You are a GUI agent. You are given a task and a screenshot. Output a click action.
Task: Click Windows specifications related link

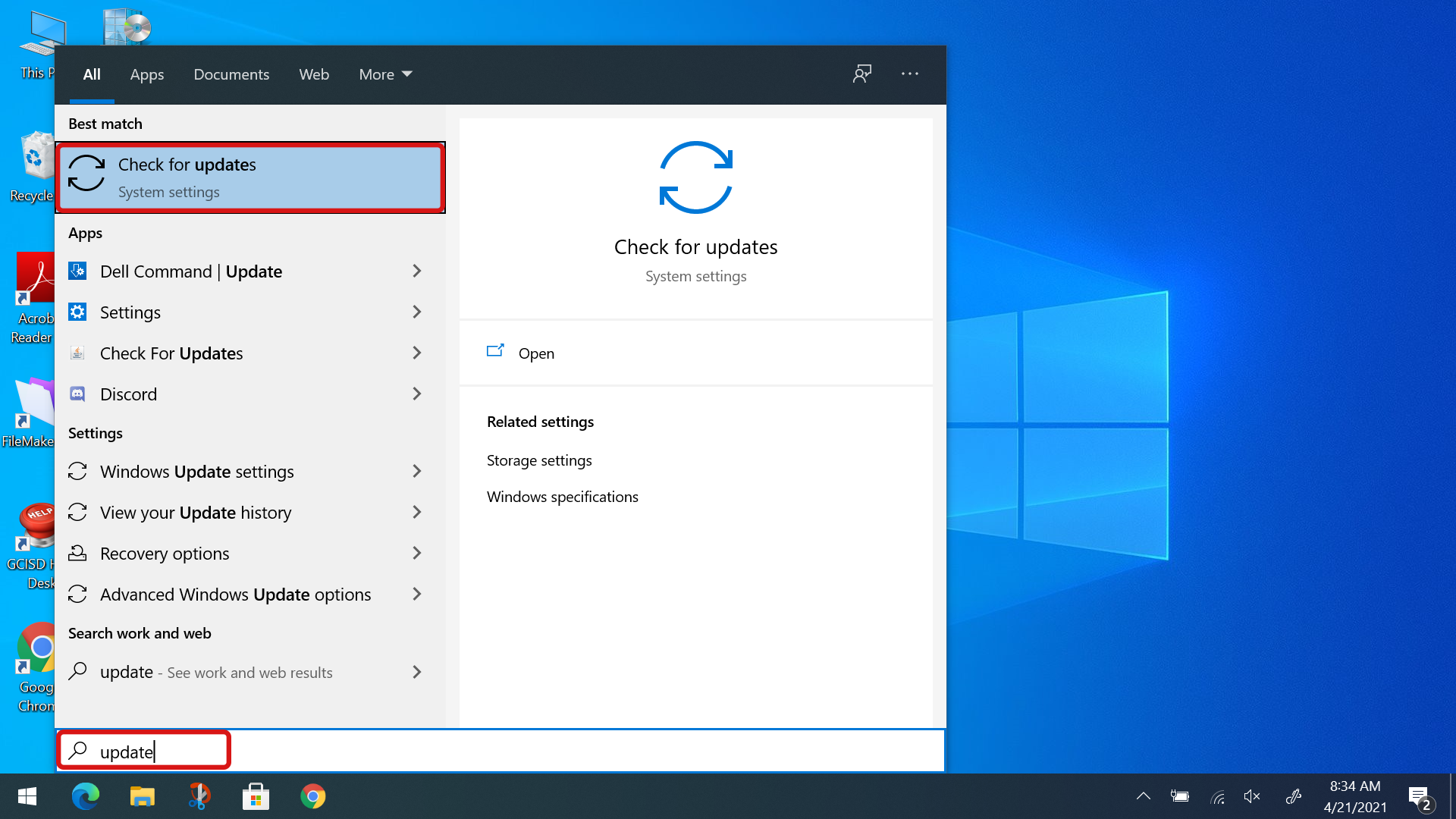563,496
